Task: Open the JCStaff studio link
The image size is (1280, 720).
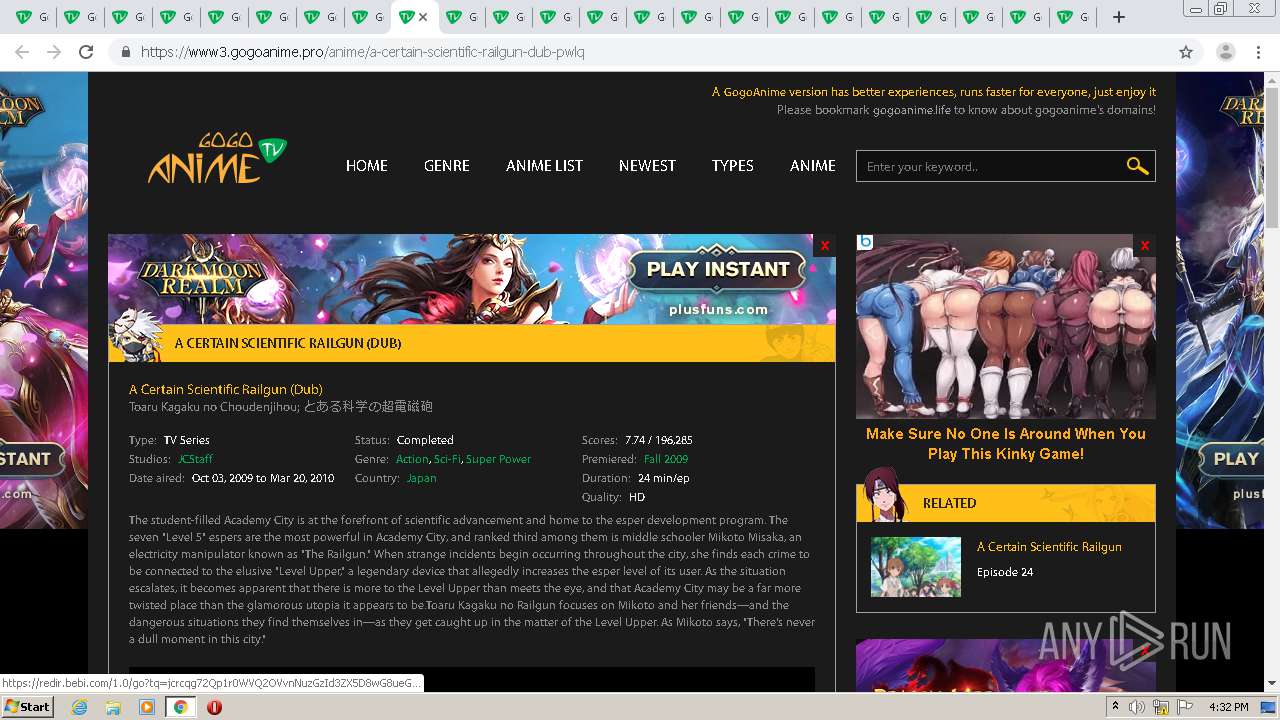Action: (x=195, y=459)
